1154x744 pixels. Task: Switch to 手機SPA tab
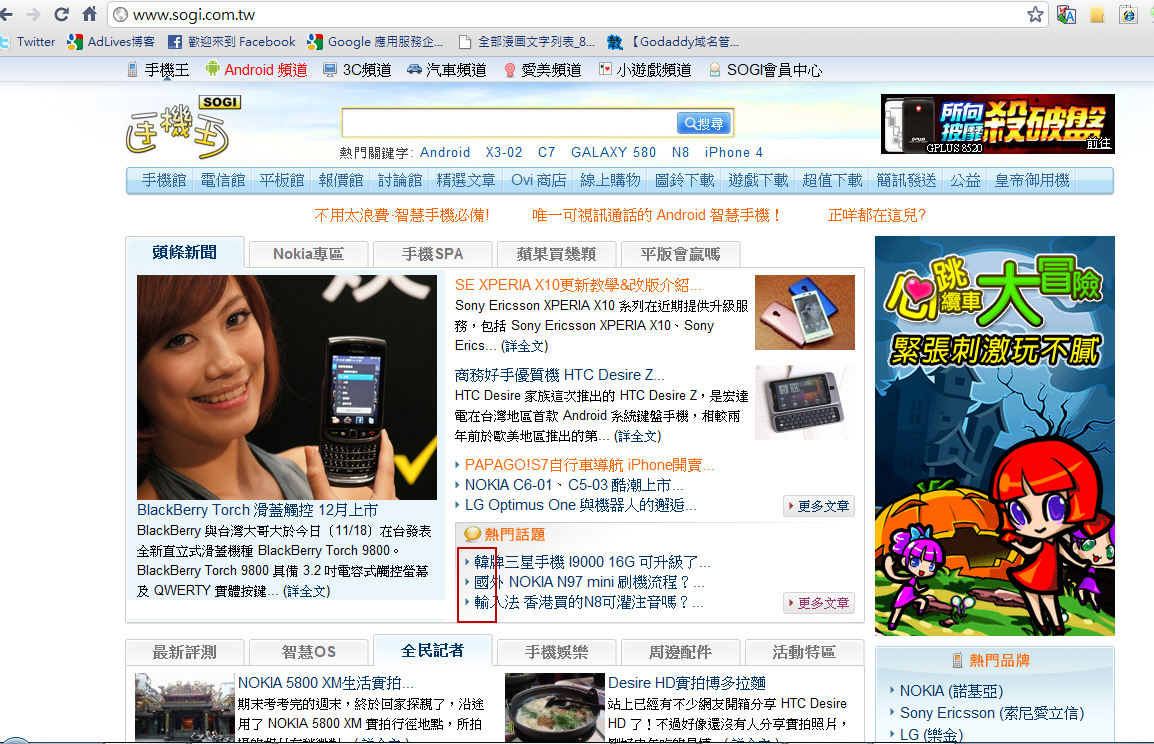point(432,254)
